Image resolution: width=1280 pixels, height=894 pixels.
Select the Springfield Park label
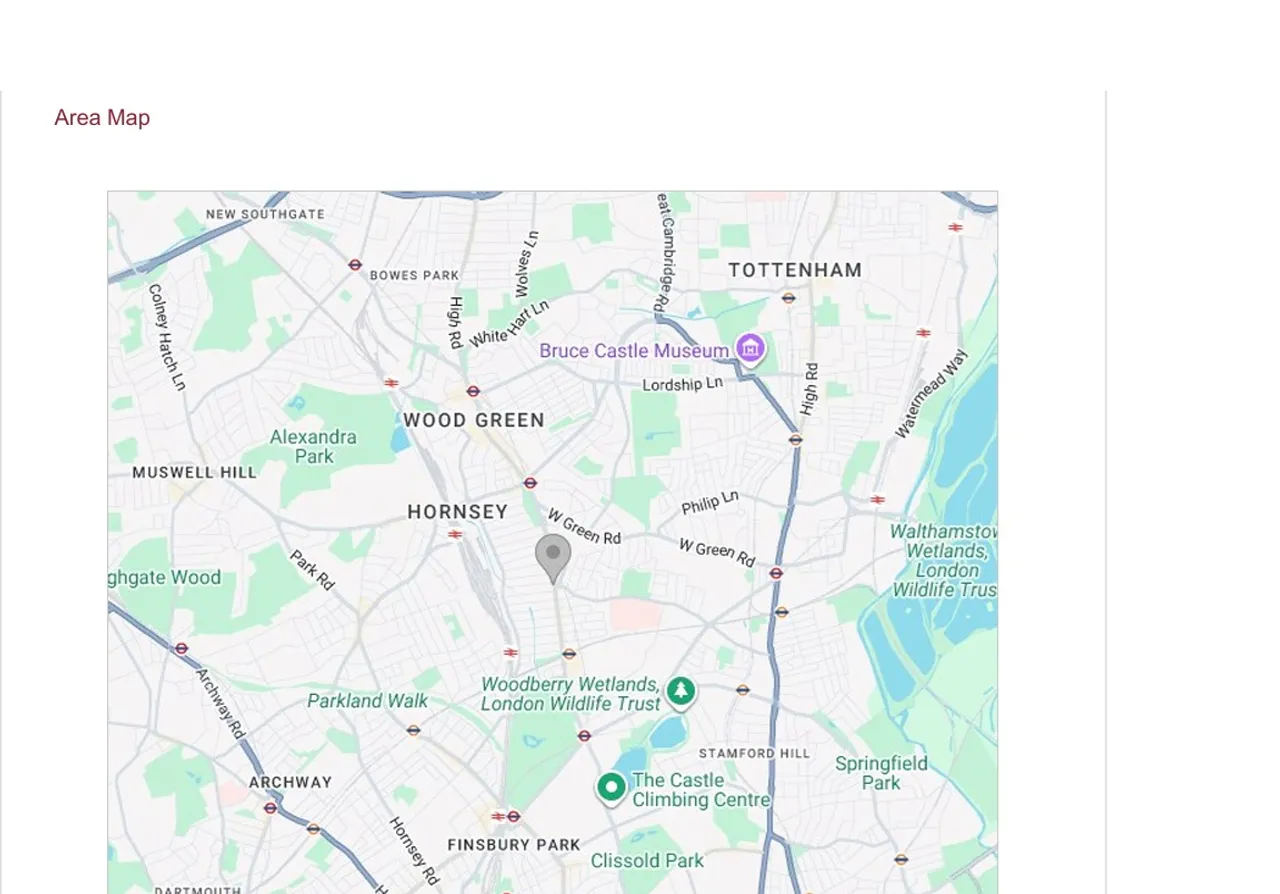tap(881, 773)
